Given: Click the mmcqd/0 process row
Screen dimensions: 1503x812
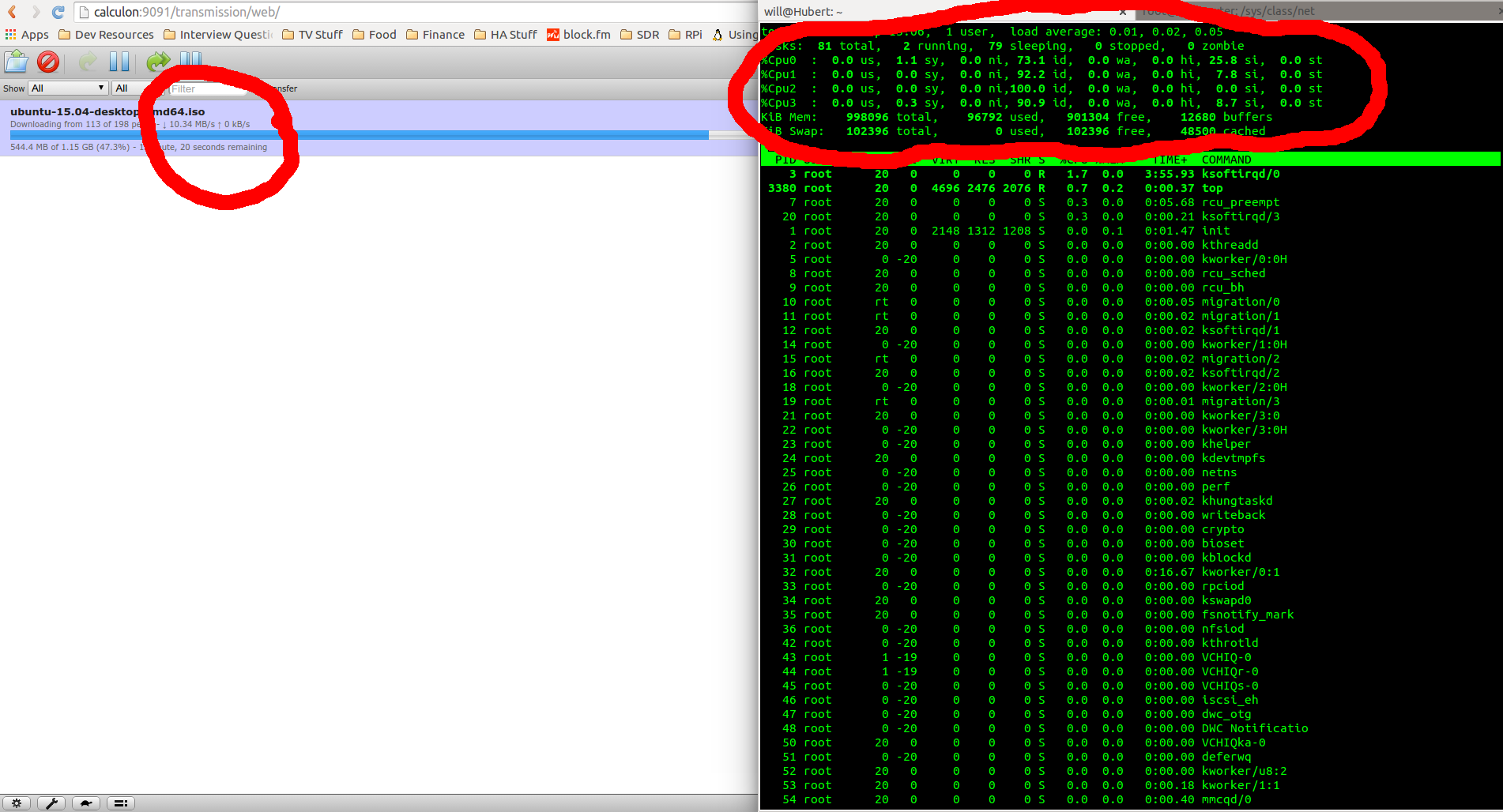Looking at the screenshot, I should (1130, 799).
